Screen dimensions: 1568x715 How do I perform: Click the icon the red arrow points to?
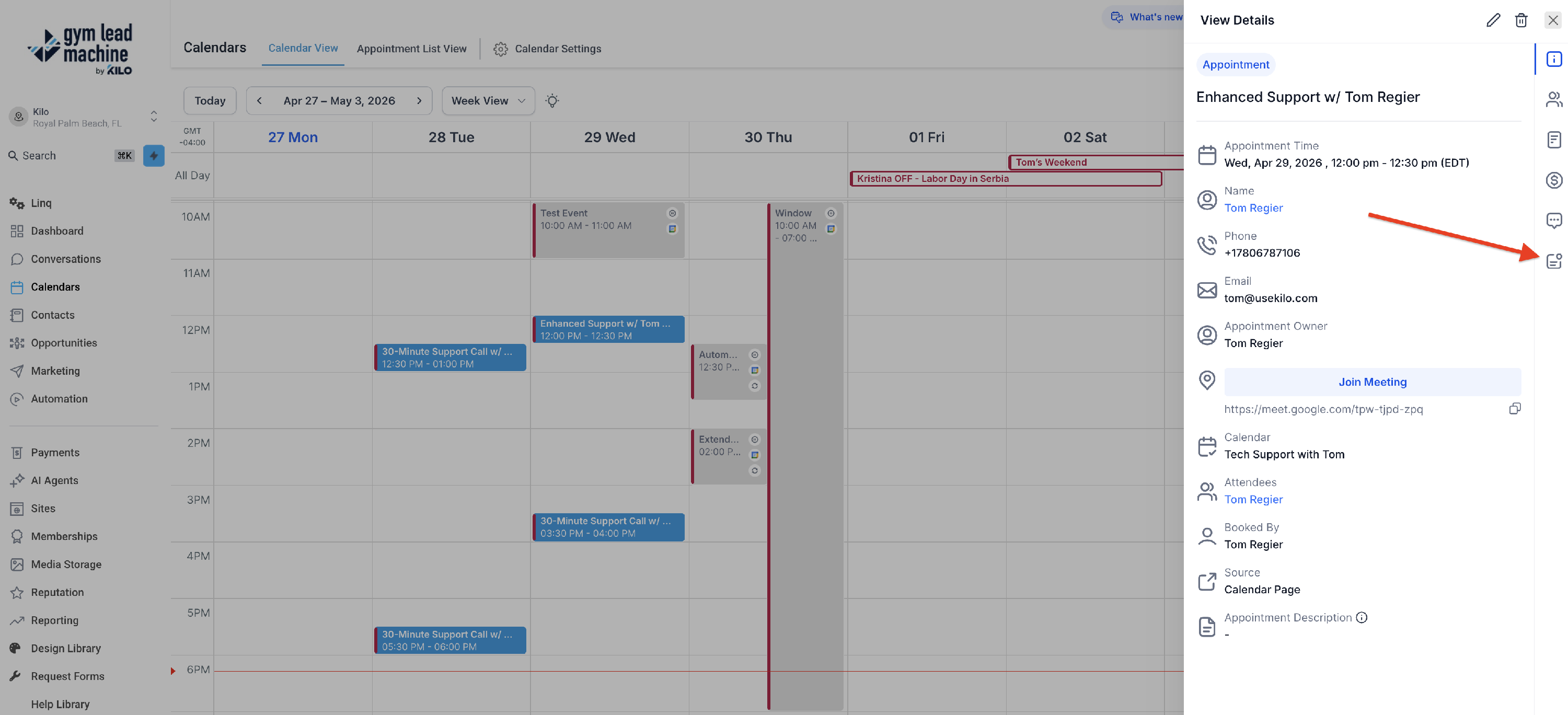[x=1553, y=261]
